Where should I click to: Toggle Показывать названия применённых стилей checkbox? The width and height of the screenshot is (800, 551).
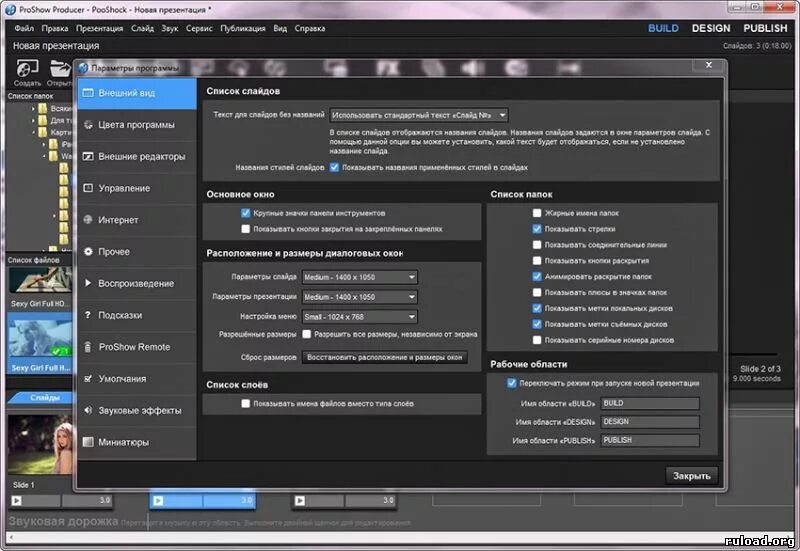[x=334, y=167]
